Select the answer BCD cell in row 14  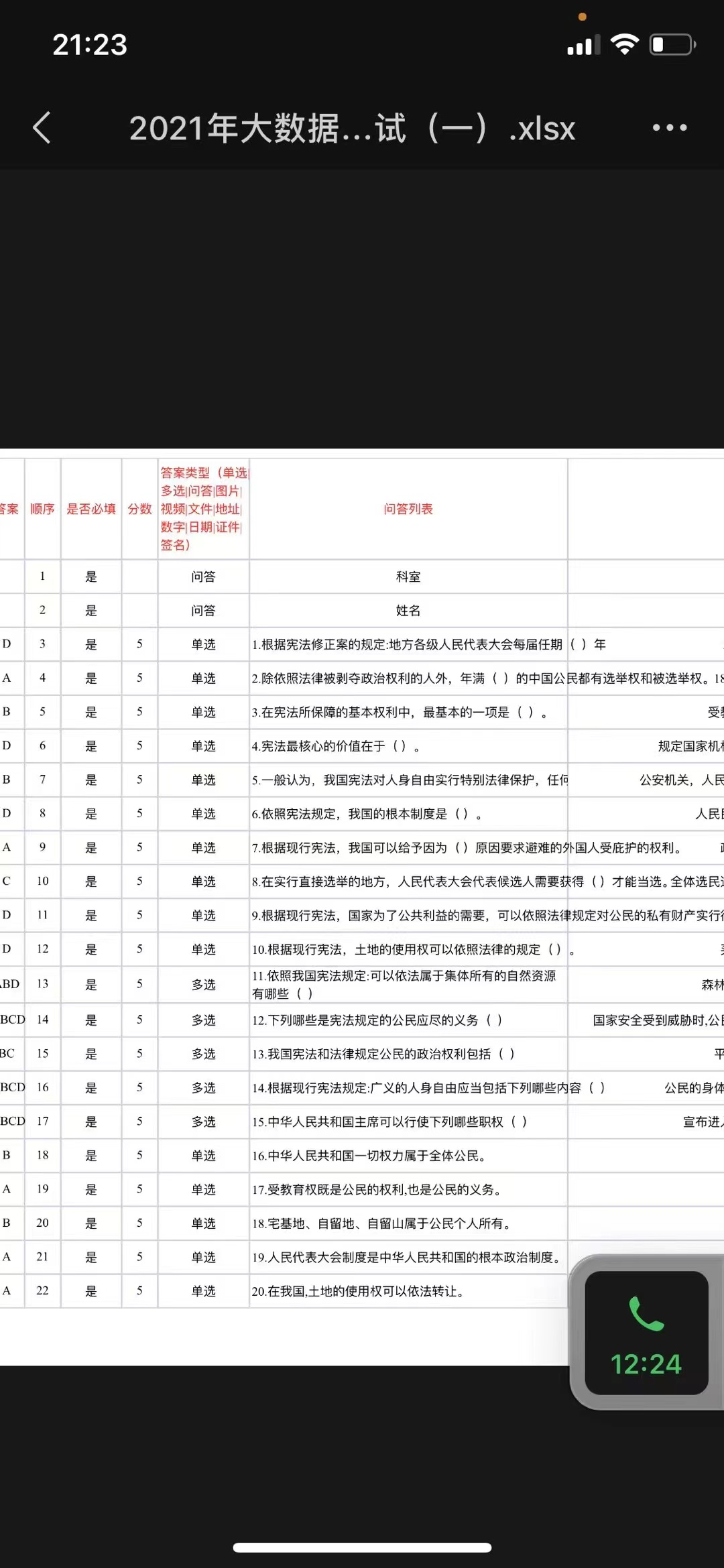pos(12,1020)
